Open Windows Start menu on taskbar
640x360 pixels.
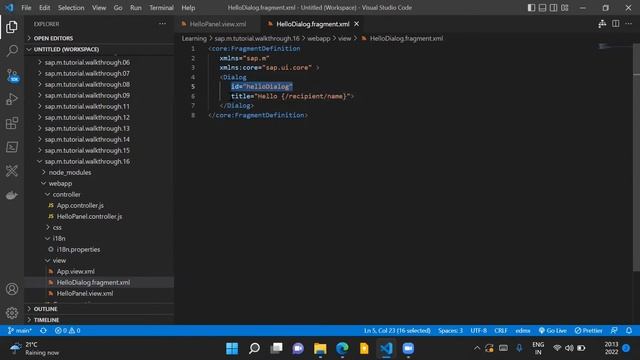coord(232,349)
